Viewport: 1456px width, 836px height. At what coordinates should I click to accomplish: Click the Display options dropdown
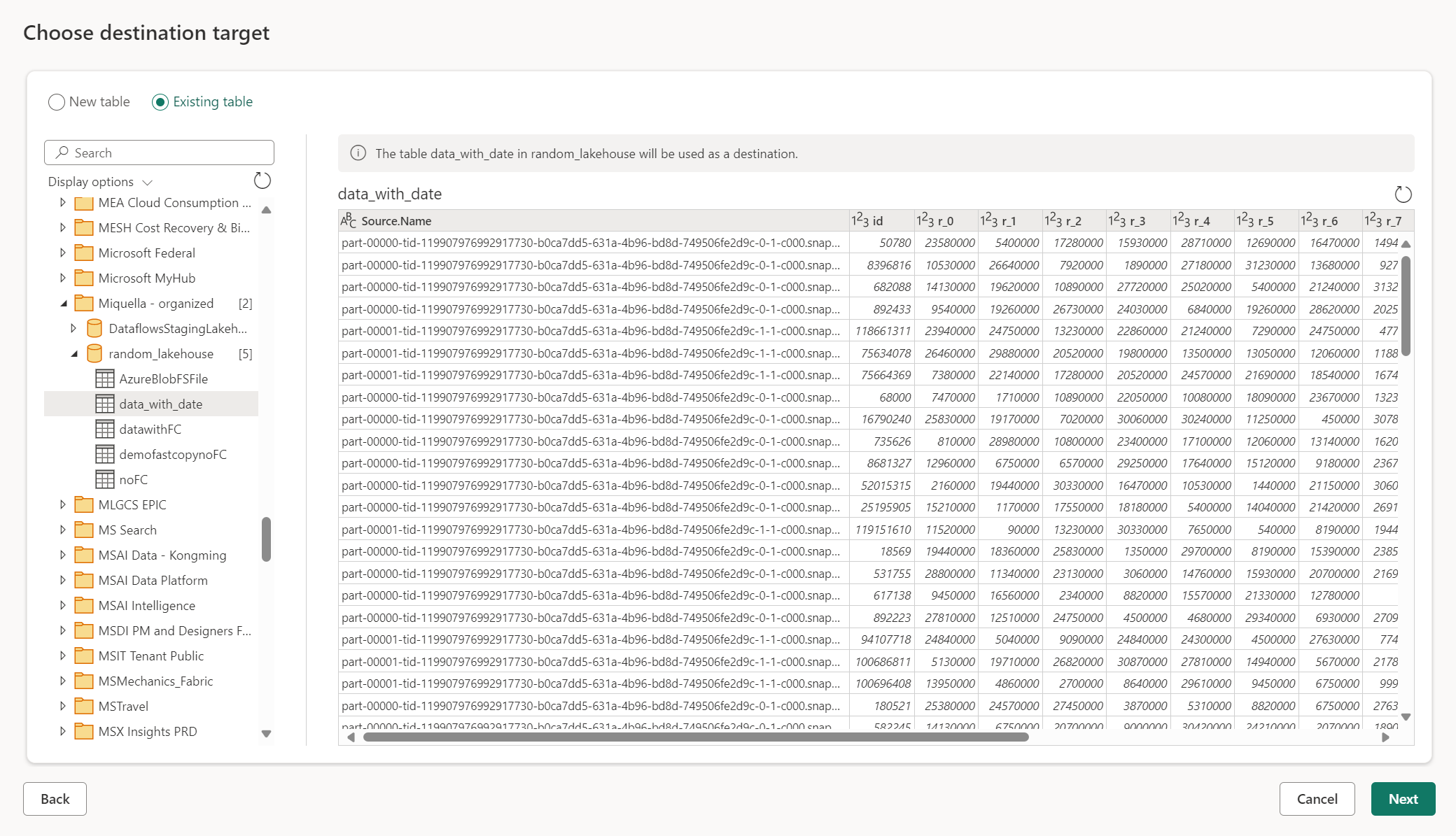click(101, 181)
